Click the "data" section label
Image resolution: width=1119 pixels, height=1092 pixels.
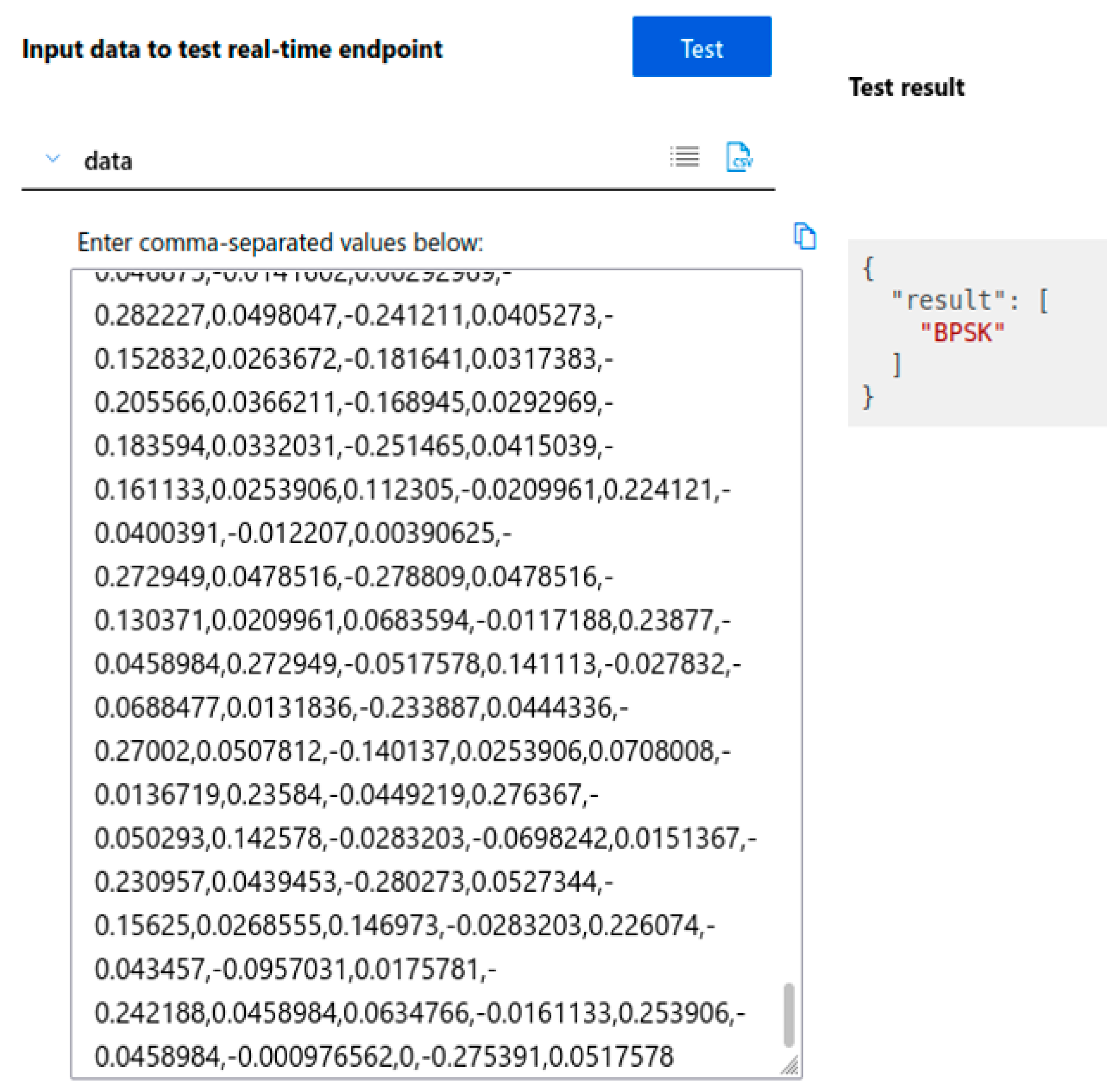point(108,161)
